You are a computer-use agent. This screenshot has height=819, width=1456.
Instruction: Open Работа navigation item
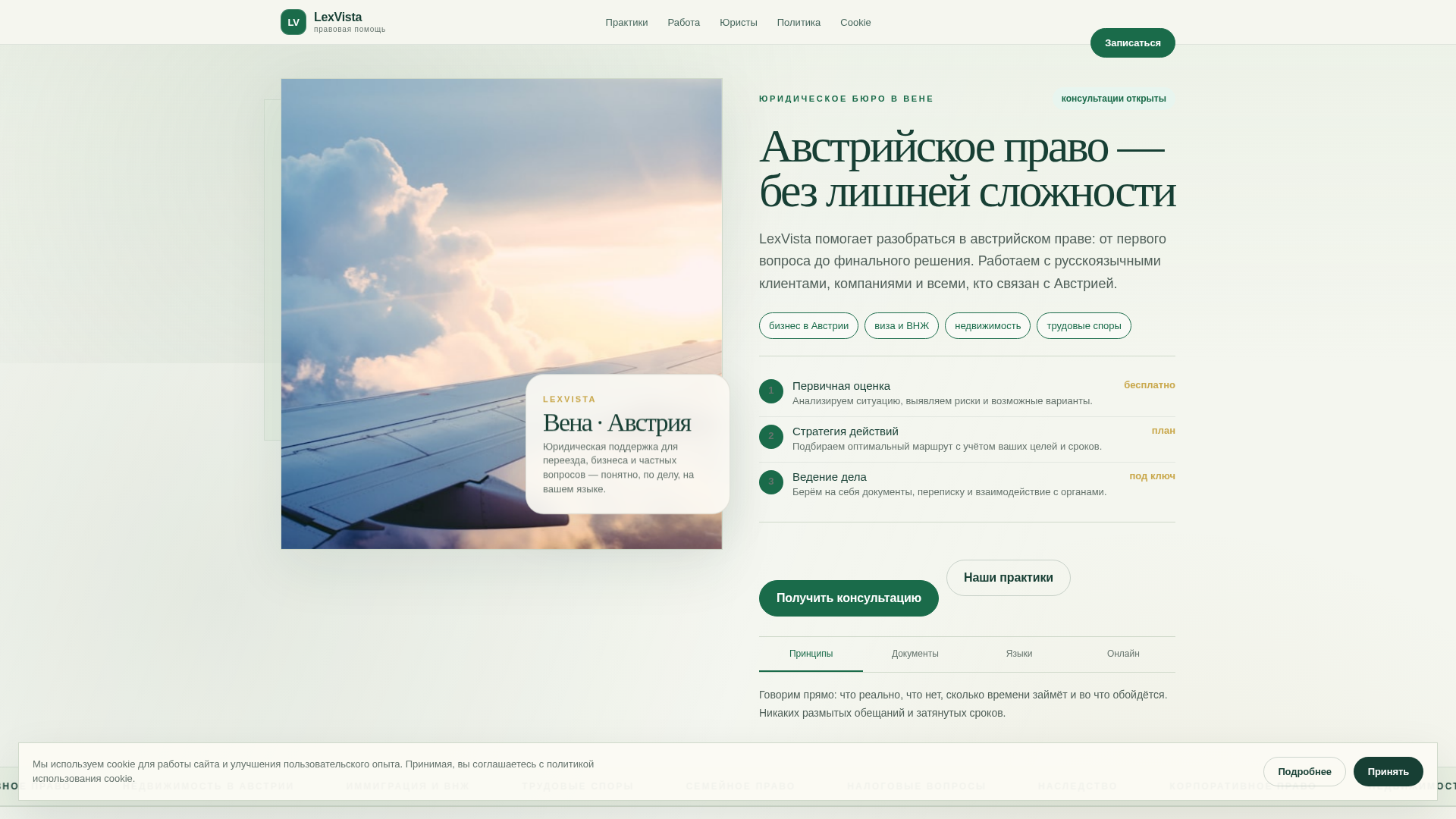click(684, 23)
